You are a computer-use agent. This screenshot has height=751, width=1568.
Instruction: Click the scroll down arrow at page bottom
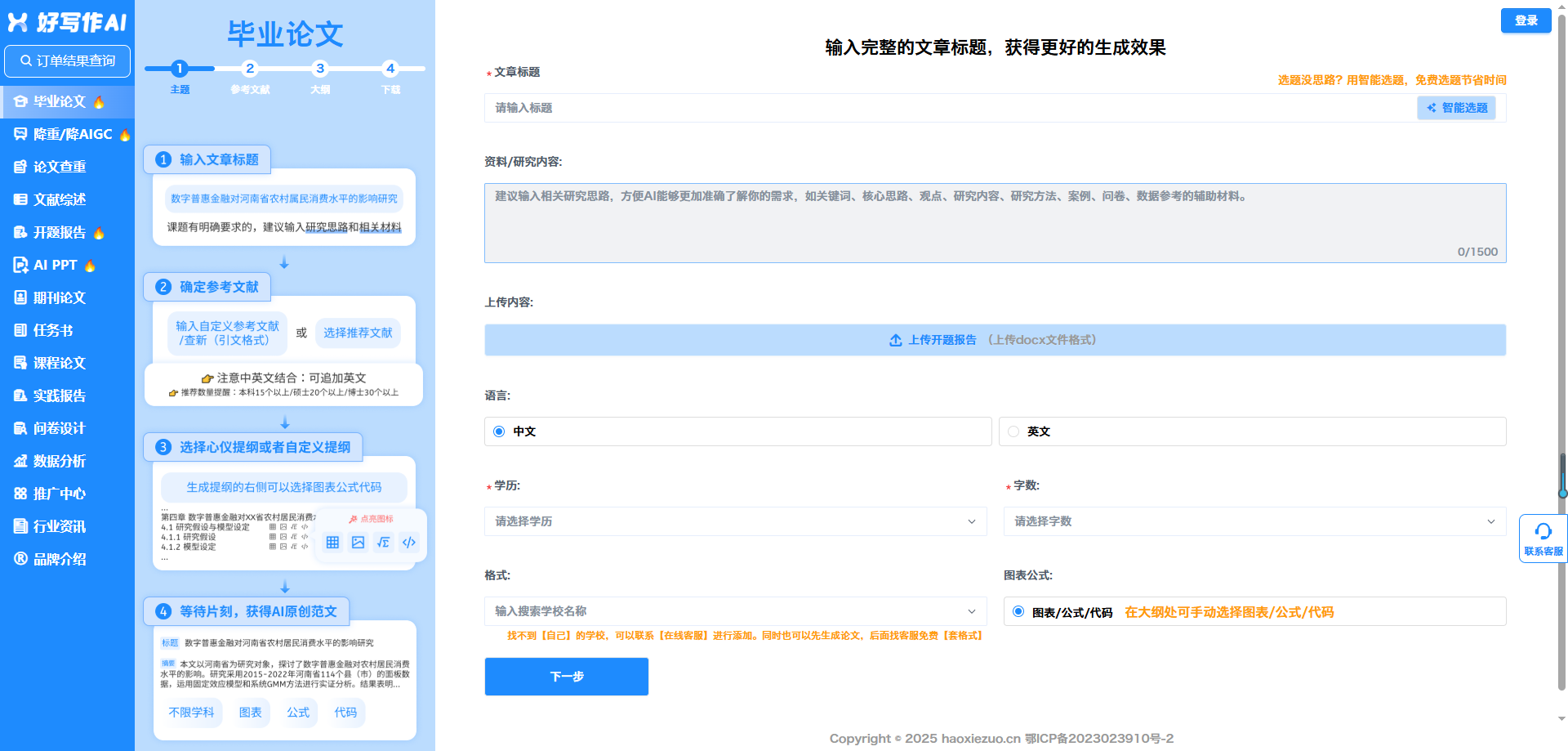pyautogui.click(x=1561, y=719)
